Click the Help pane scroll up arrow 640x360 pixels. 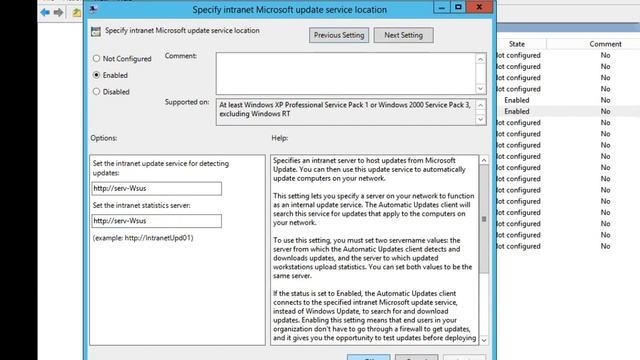pyautogui.click(x=484, y=160)
